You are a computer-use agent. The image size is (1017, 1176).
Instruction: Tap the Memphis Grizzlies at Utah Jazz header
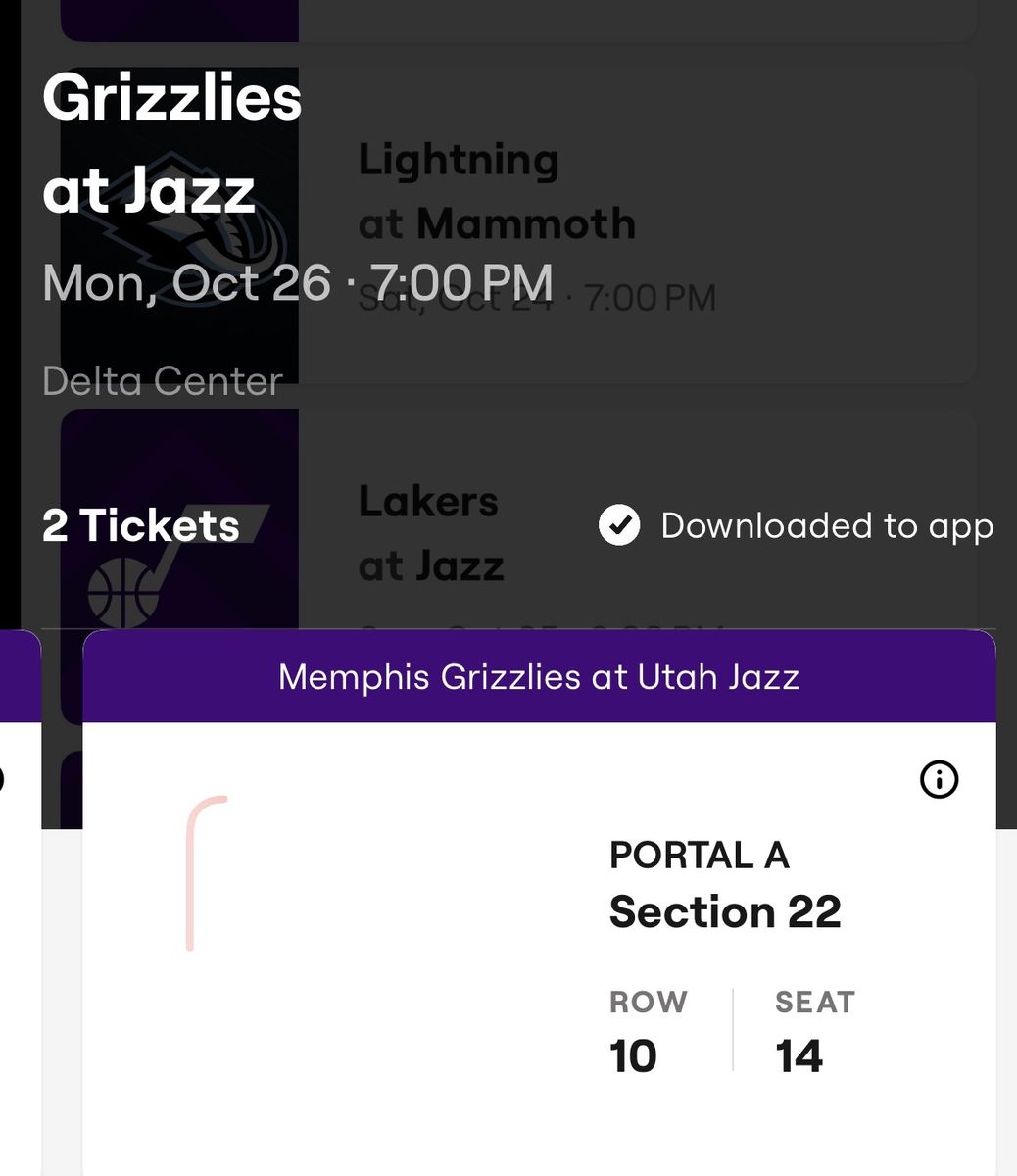click(x=539, y=676)
